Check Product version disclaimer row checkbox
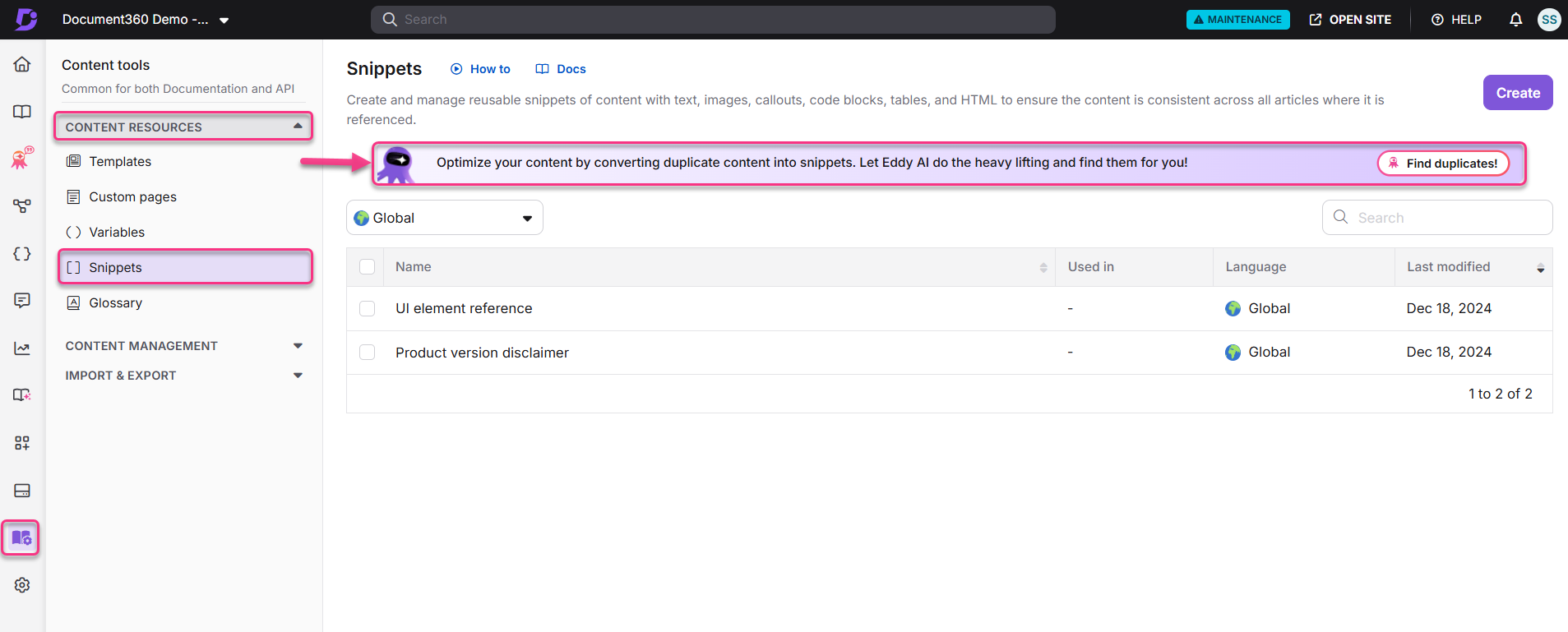Image resolution: width=1568 pixels, height=632 pixels. point(367,352)
